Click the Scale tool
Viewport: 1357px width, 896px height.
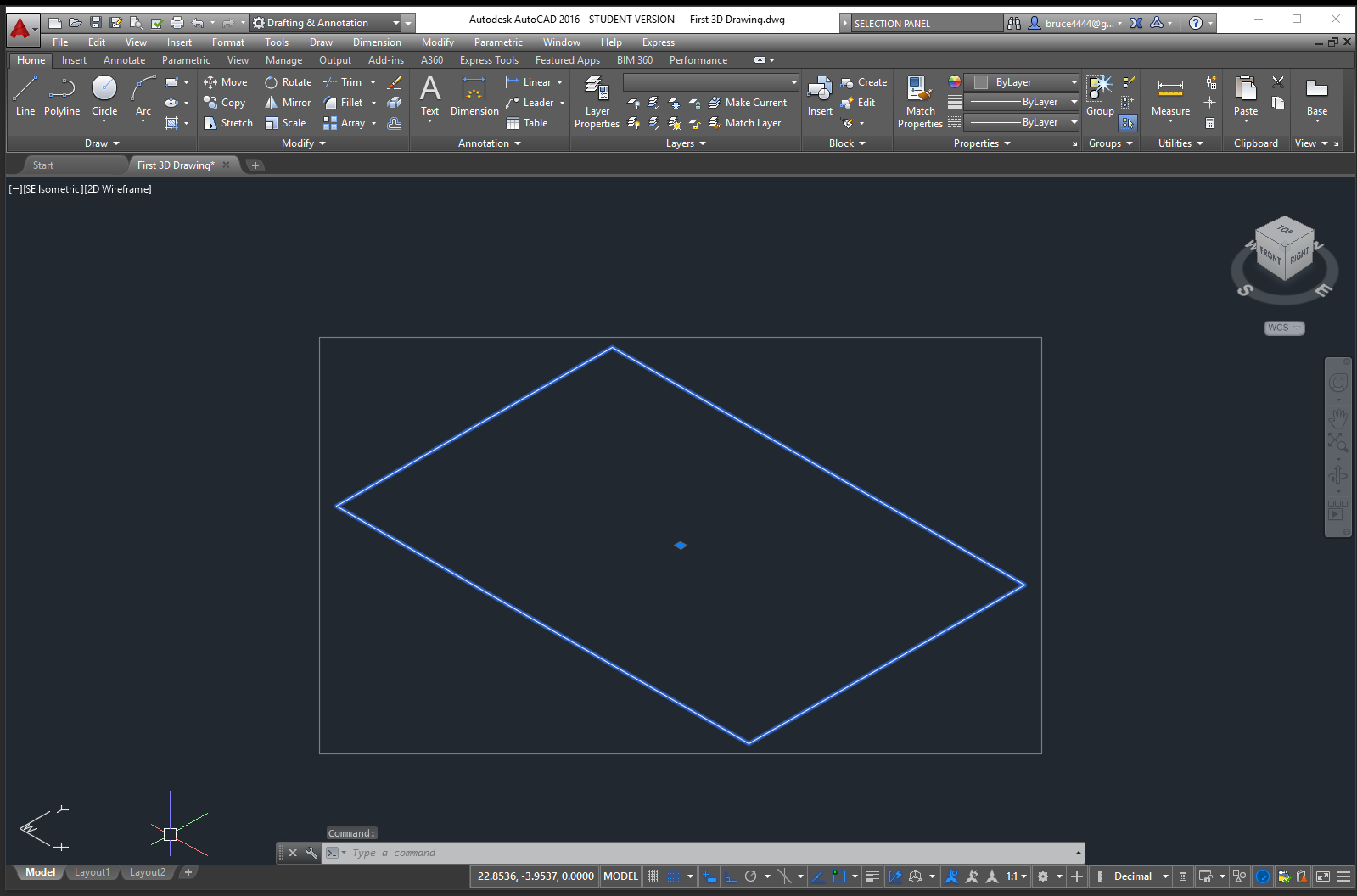click(x=285, y=123)
